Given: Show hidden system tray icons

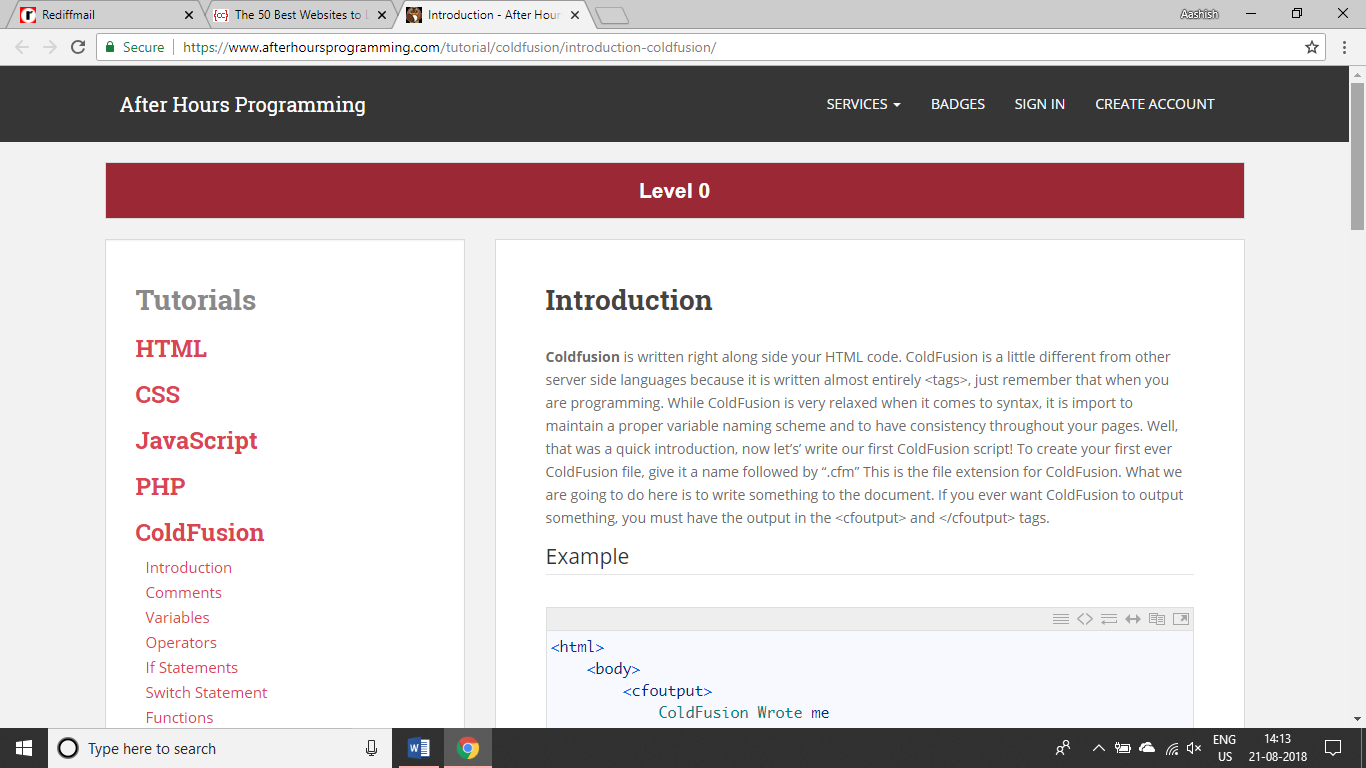Looking at the screenshot, I should coord(1098,748).
